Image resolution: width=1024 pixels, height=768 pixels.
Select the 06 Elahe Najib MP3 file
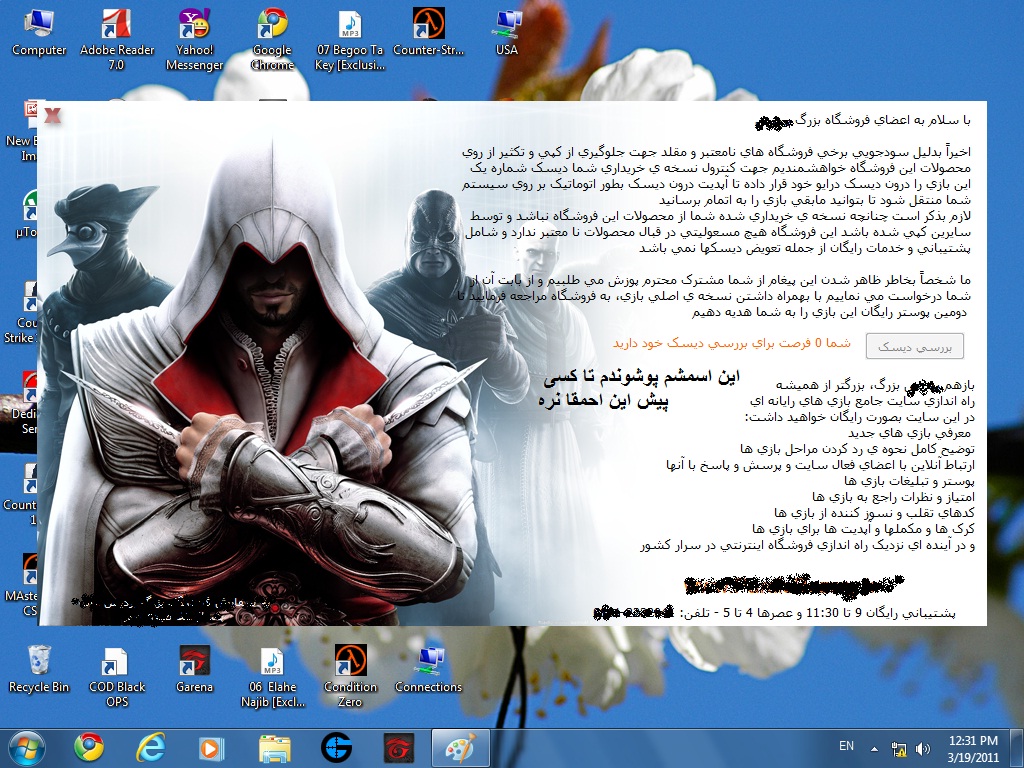[x=272, y=677]
